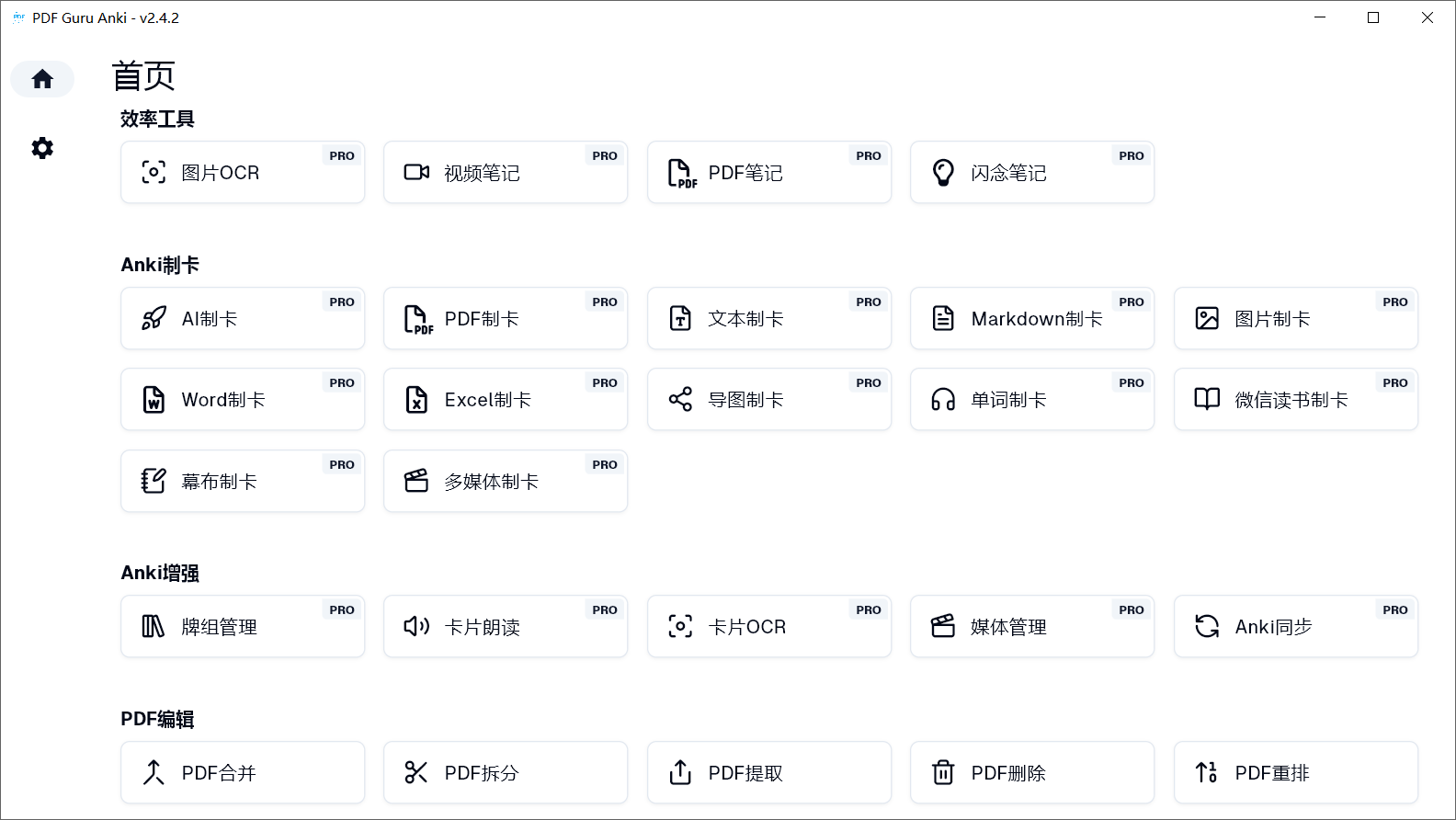
Task: Open the settings gear in sidebar
Action: pyautogui.click(x=42, y=148)
